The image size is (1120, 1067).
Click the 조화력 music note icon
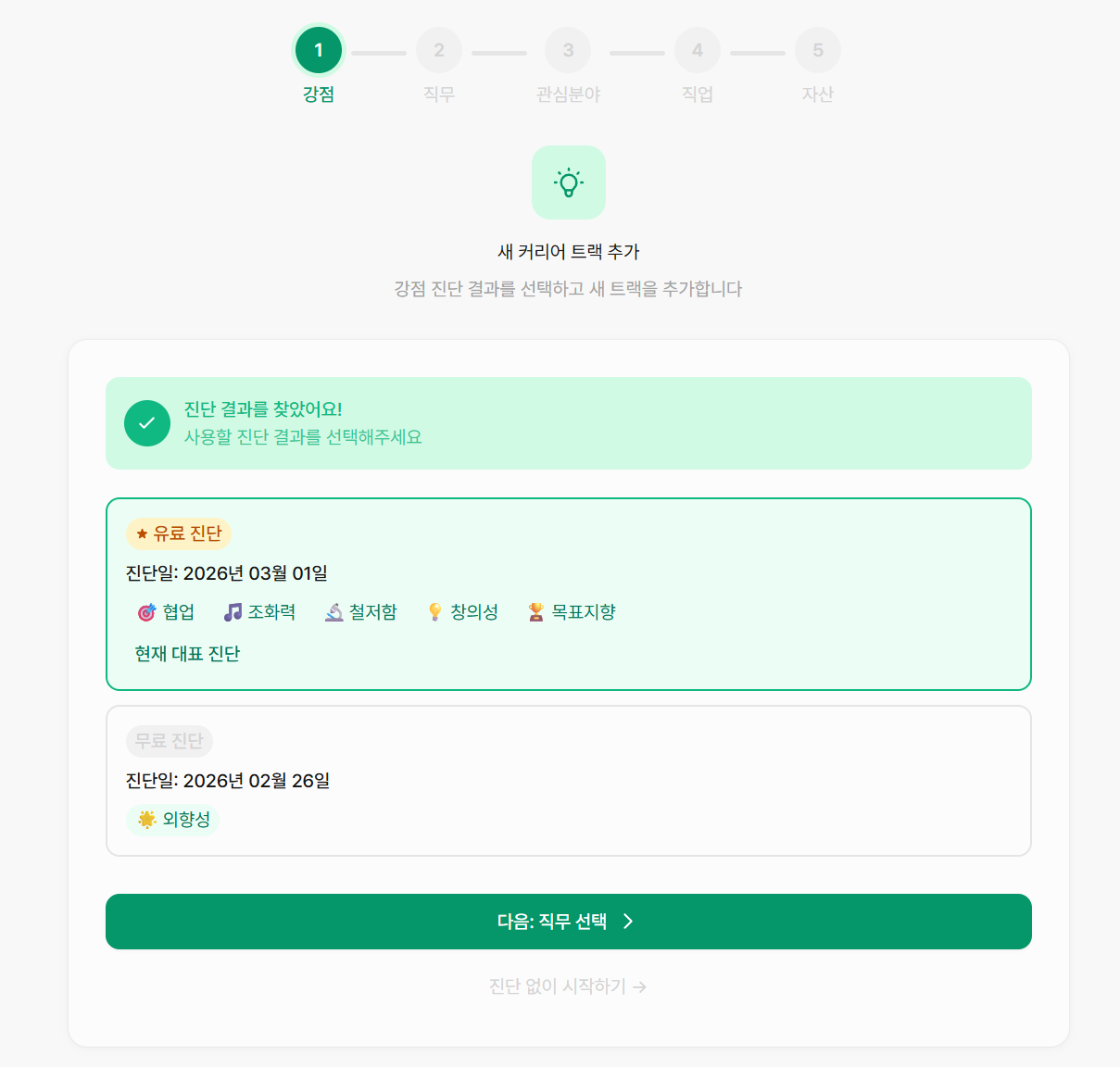point(232,611)
